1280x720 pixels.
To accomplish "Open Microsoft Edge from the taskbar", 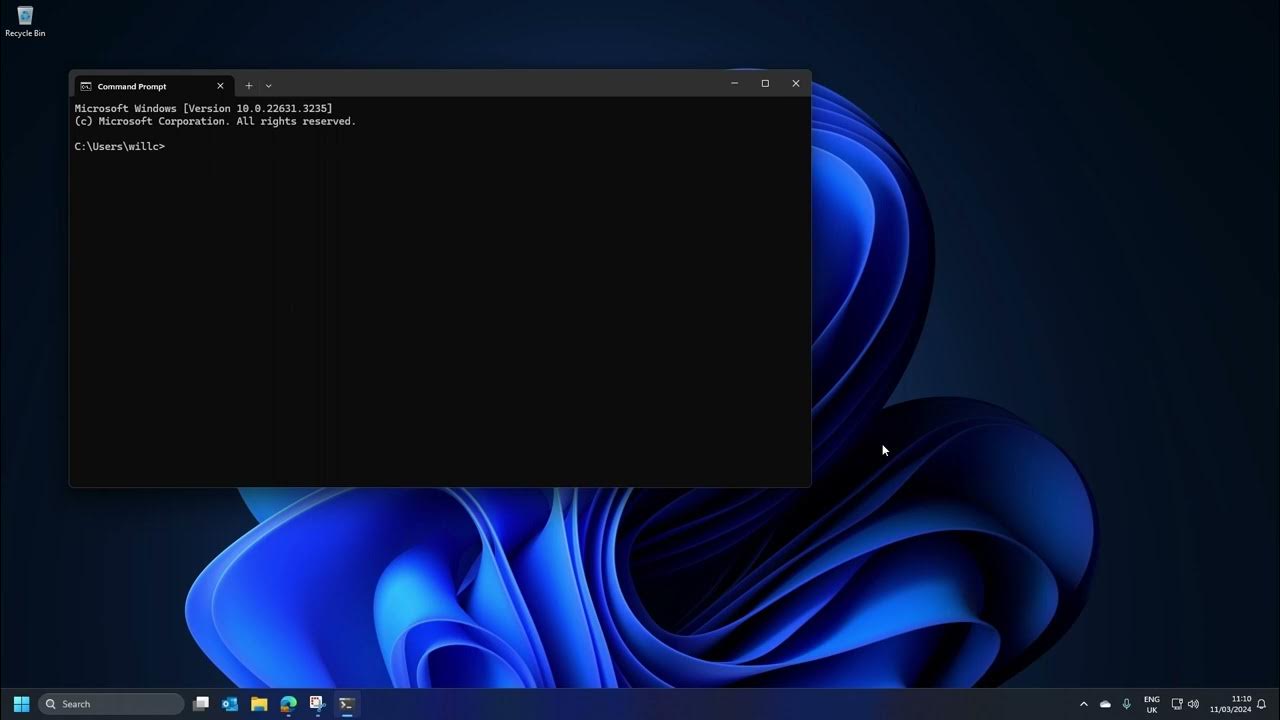I will (x=288, y=704).
